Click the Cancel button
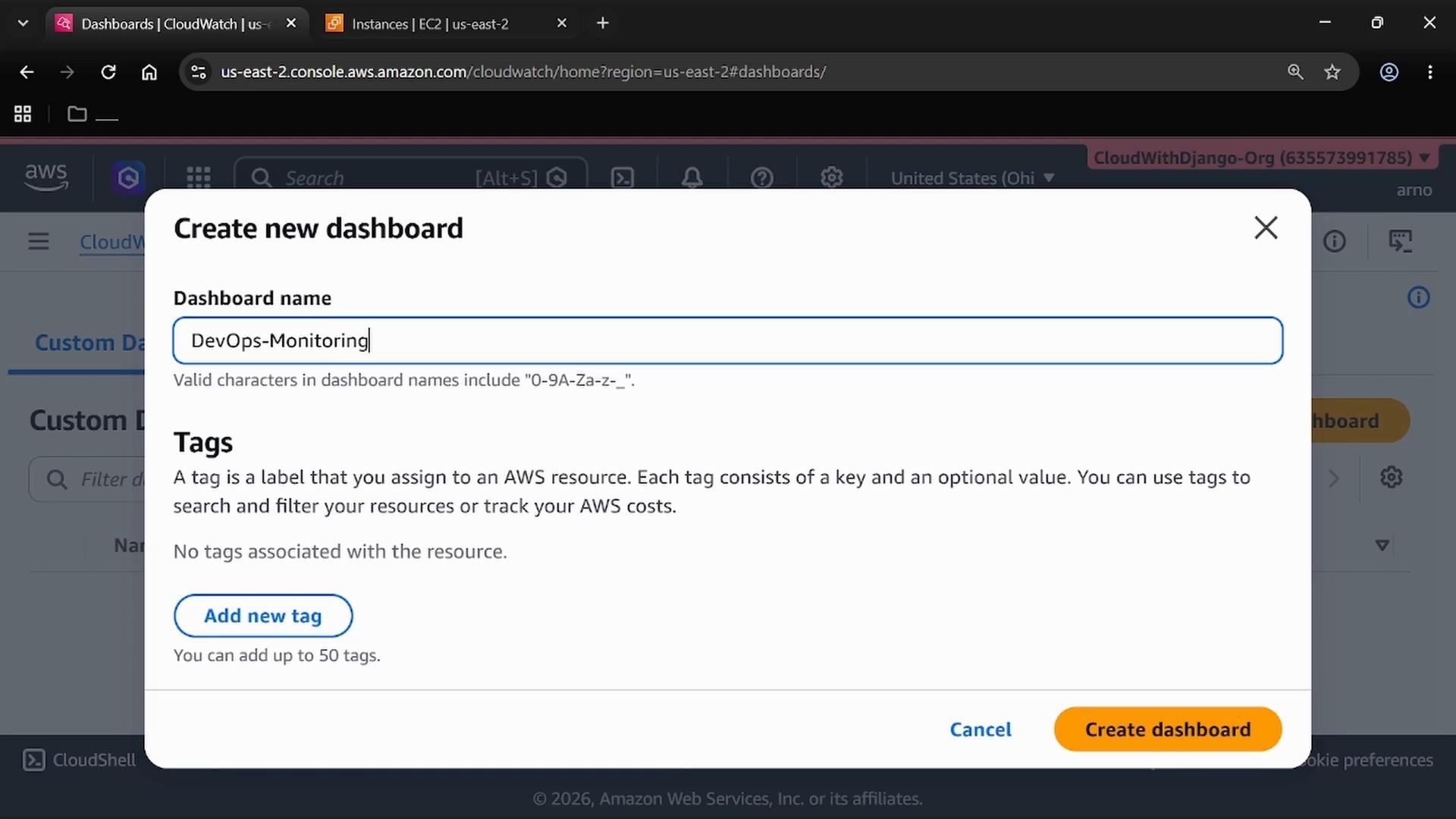This screenshot has height=819, width=1456. (981, 730)
